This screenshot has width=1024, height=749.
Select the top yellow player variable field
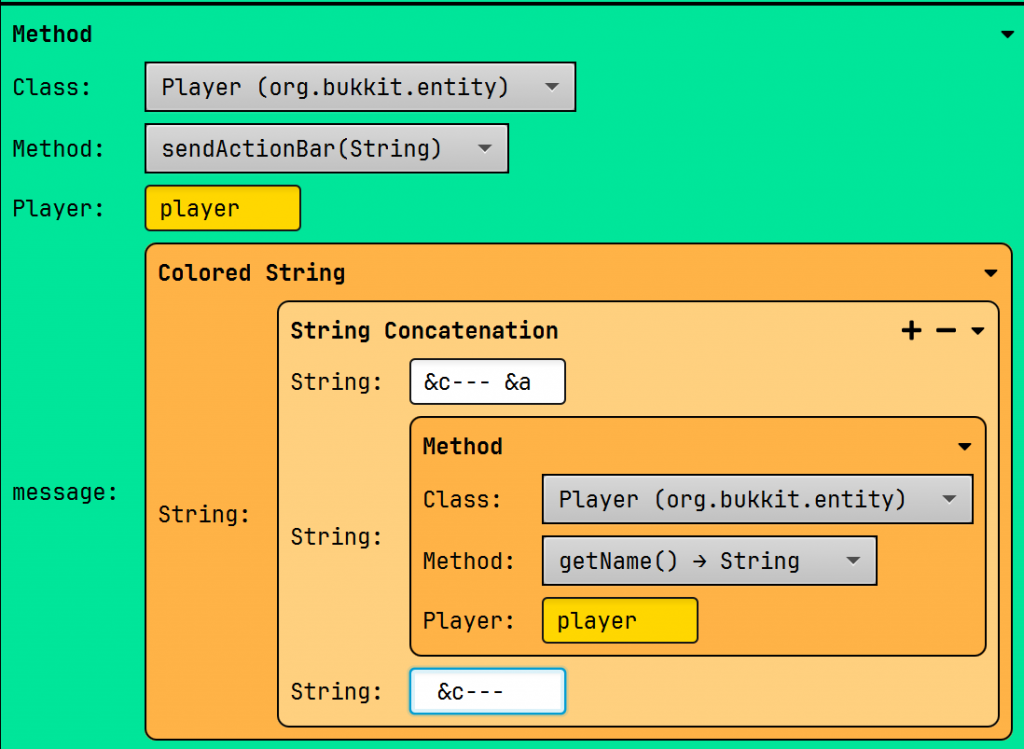point(222,209)
